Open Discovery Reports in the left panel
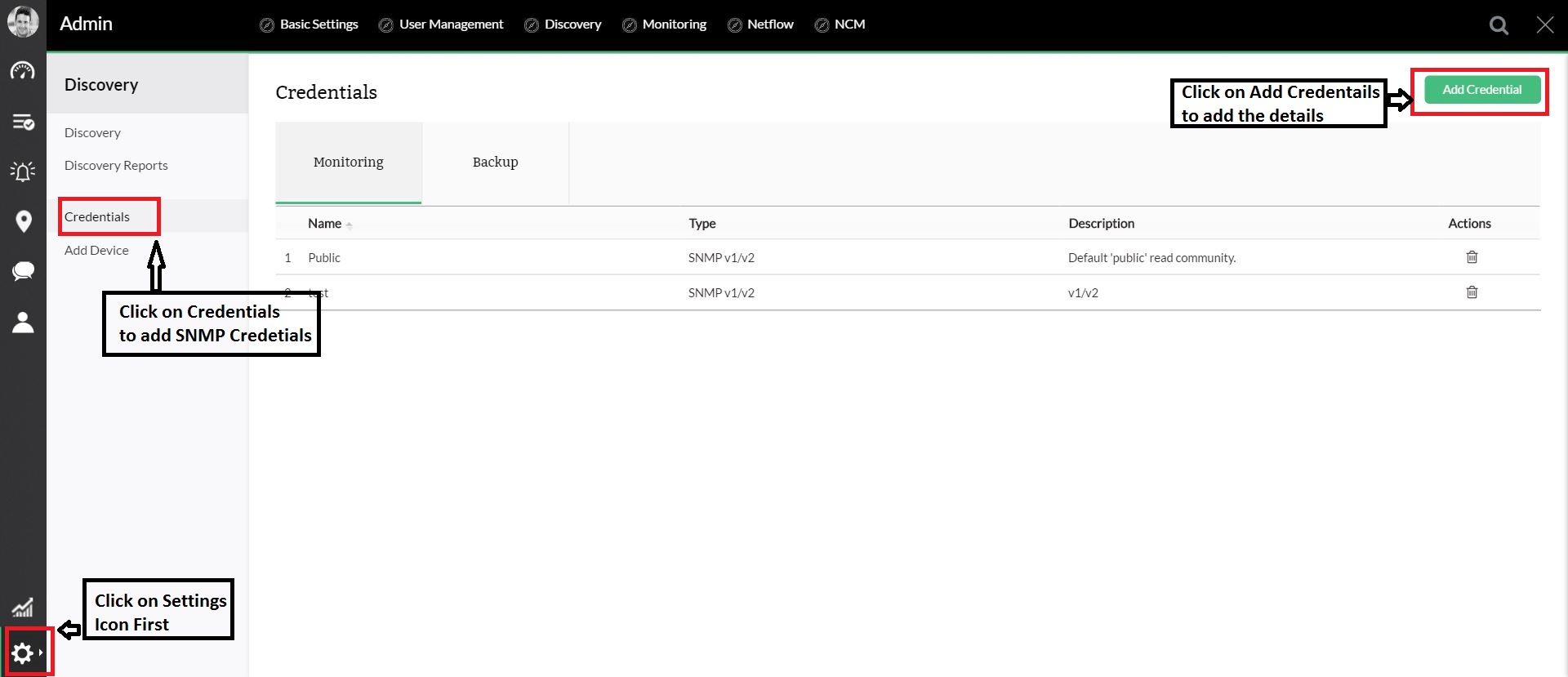The height and width of the screenshot is (677, 1568). point(116,166)
